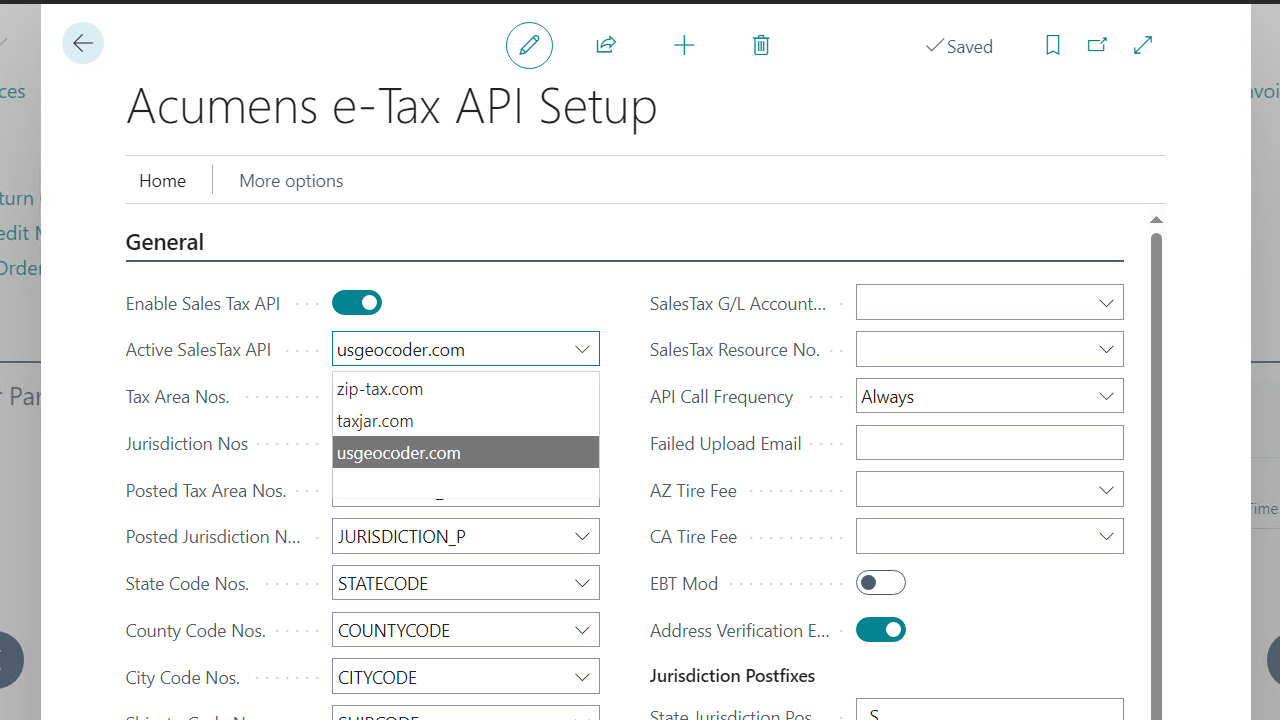Screen dimensions: 1280x720
Task: Disable Address Verification
Action: point(881,629)
